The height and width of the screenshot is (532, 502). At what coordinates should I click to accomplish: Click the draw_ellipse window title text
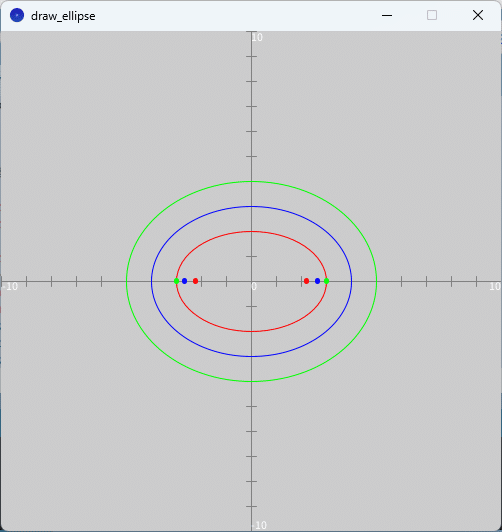coord(63,16)
